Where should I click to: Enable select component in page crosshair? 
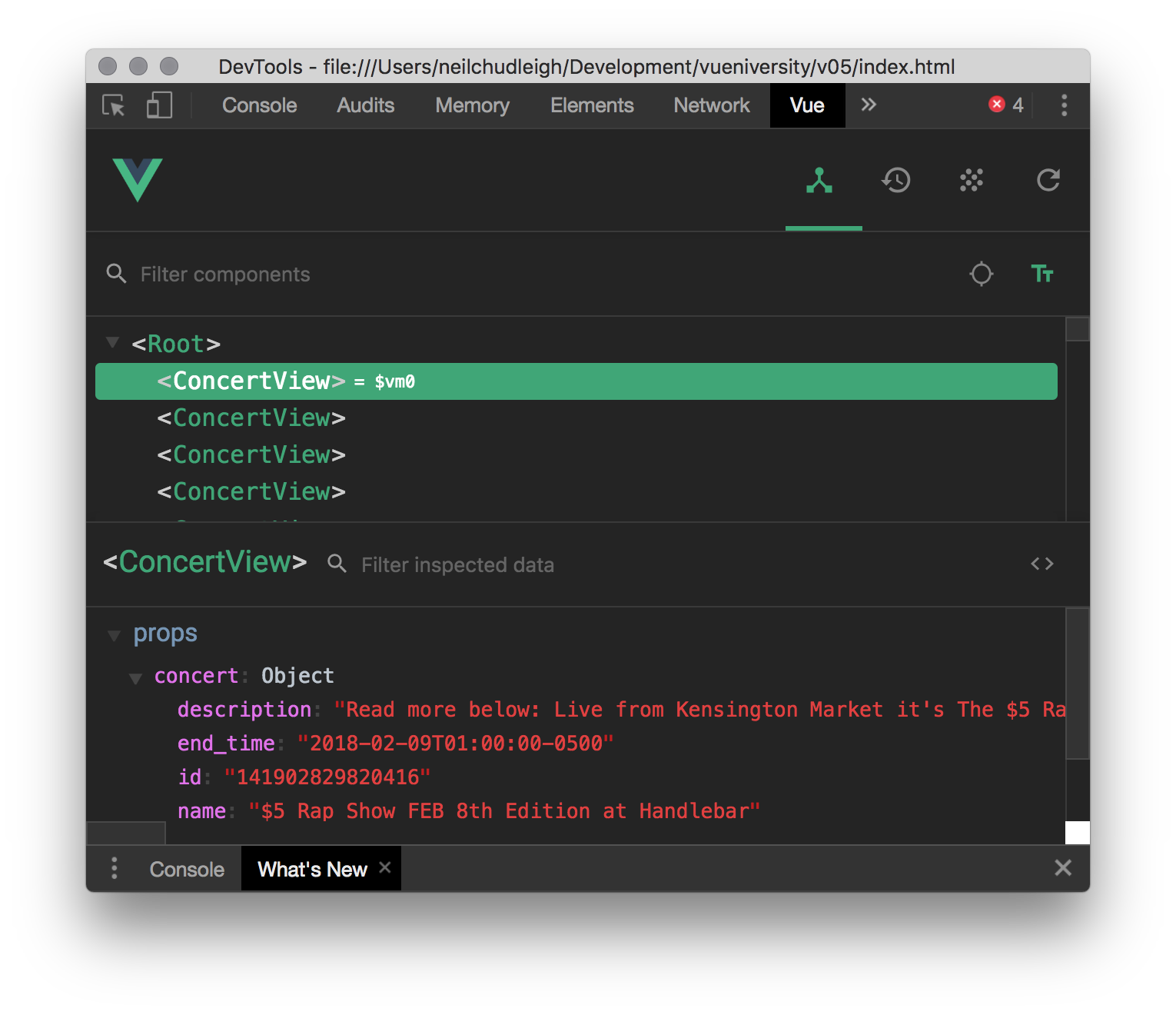tap(982, 274)
